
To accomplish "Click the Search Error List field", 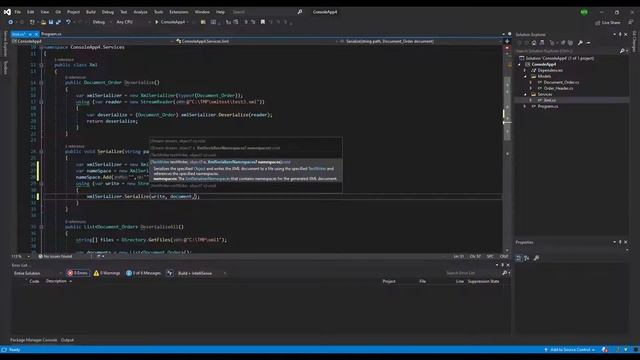I will coord(473,273).
